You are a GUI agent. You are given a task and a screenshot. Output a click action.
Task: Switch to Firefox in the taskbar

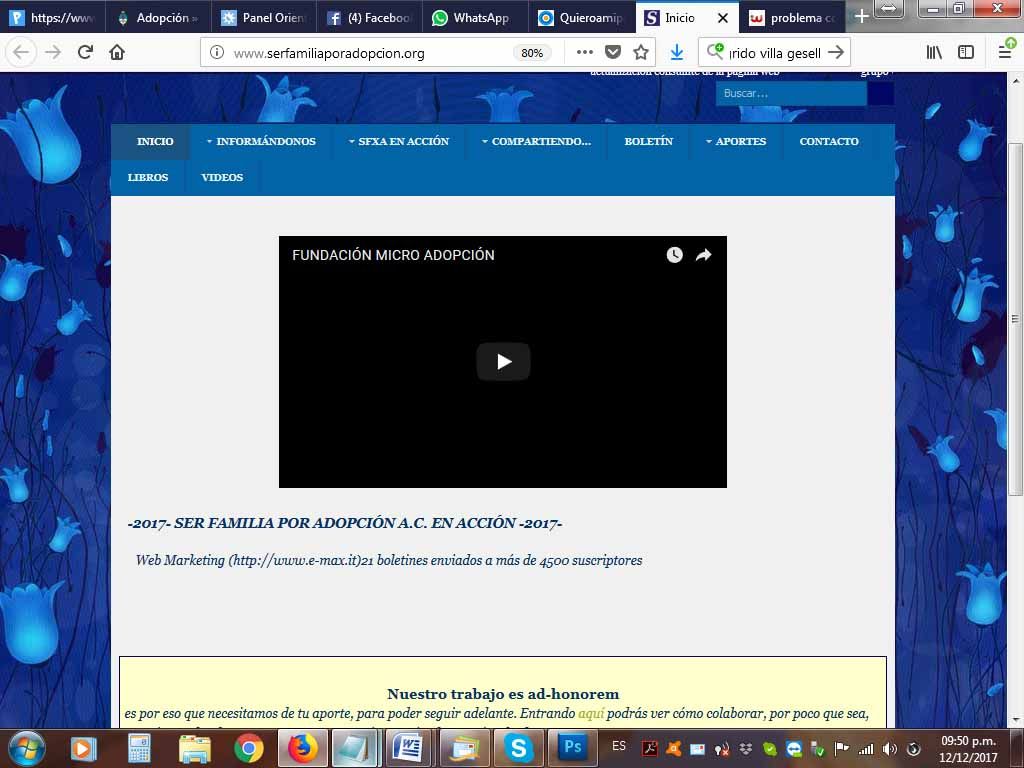[301, 748]
